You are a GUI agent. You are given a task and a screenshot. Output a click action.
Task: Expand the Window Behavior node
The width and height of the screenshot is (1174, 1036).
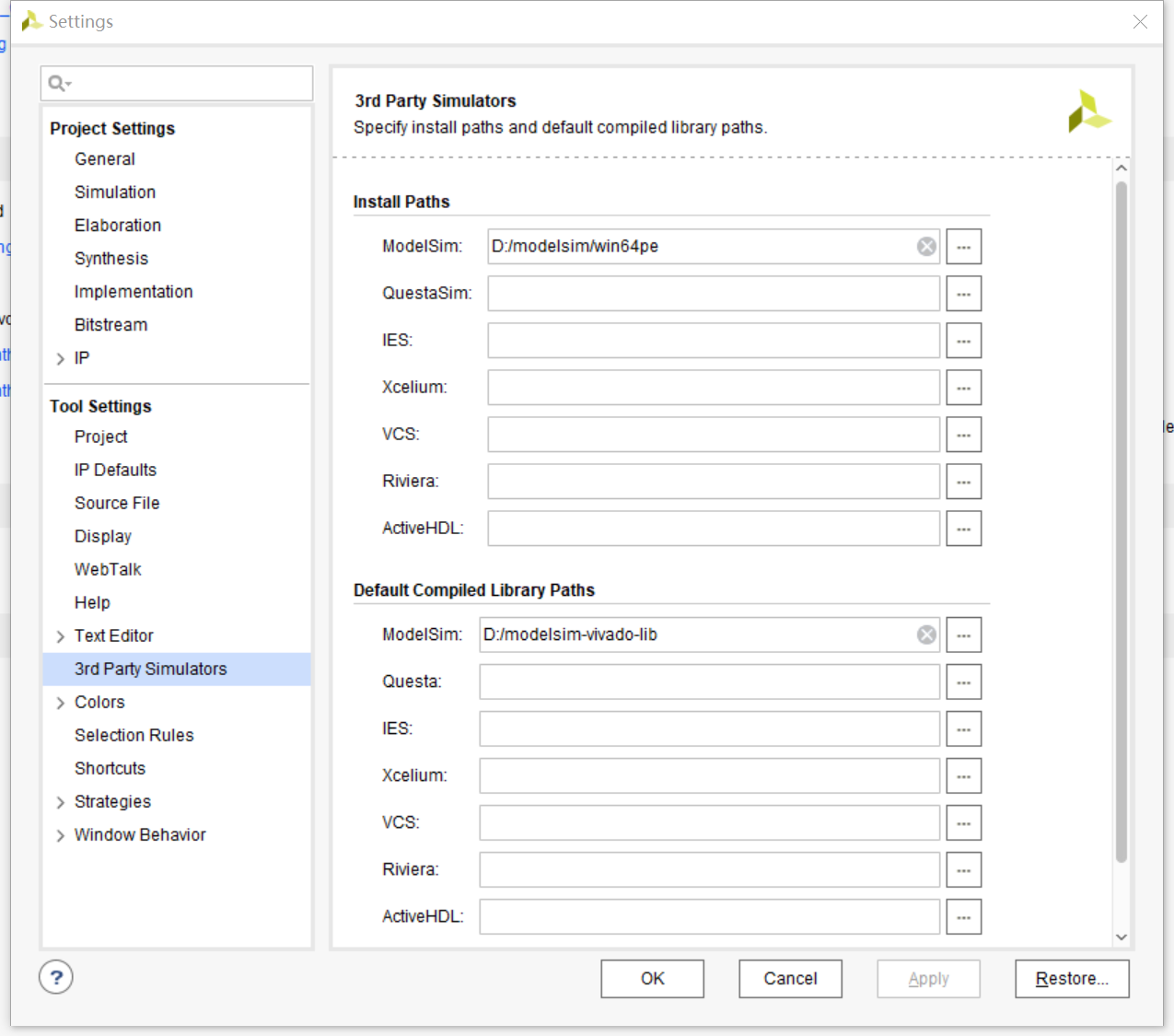pos(60,835)
